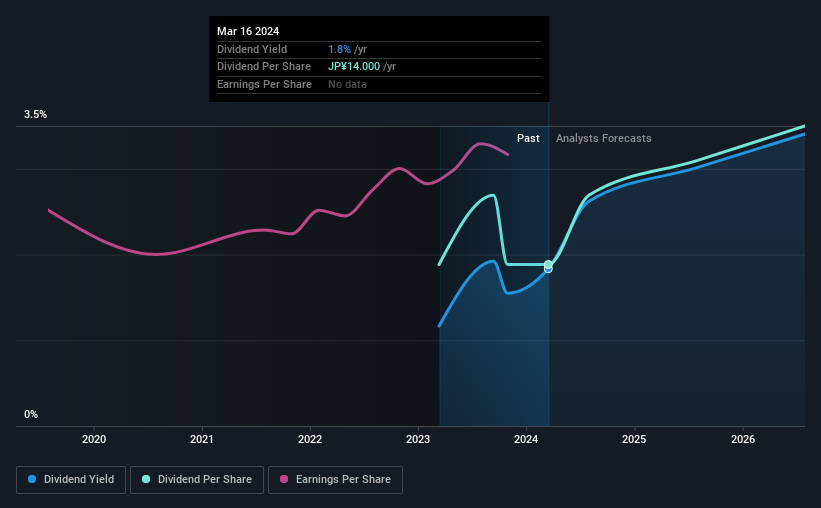
Task: Click the blue Dividend Yield legend dot
Action: (x=32, y=479)
